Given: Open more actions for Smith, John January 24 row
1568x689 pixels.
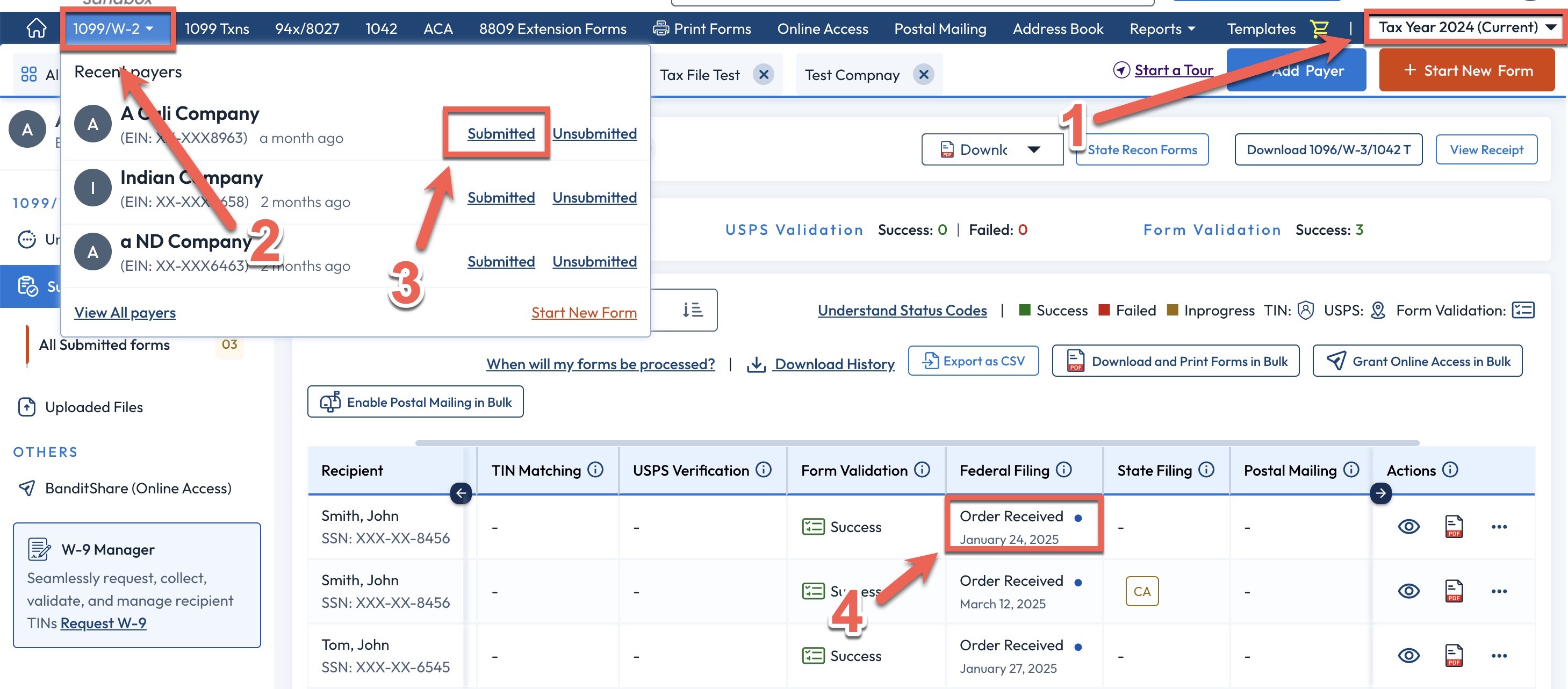Looking at the screenshot, I should tap(1499, 527).
